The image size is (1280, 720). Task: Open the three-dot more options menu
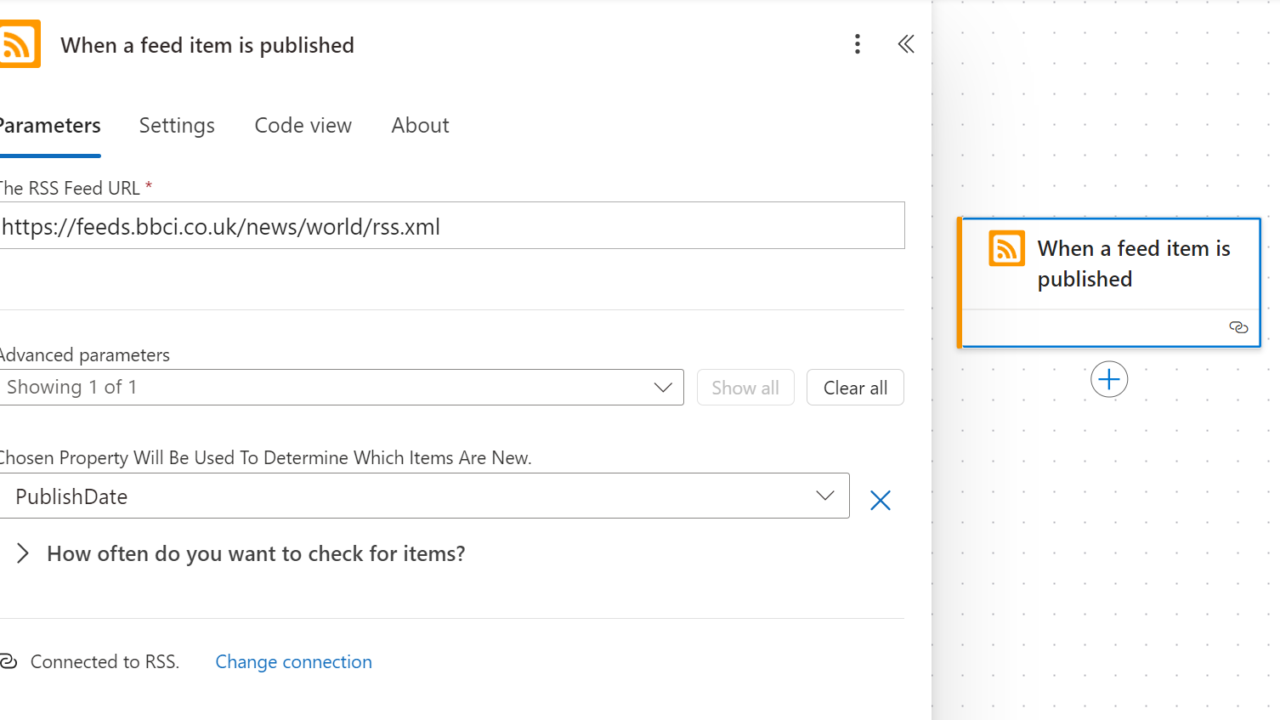tap(857, 44)
